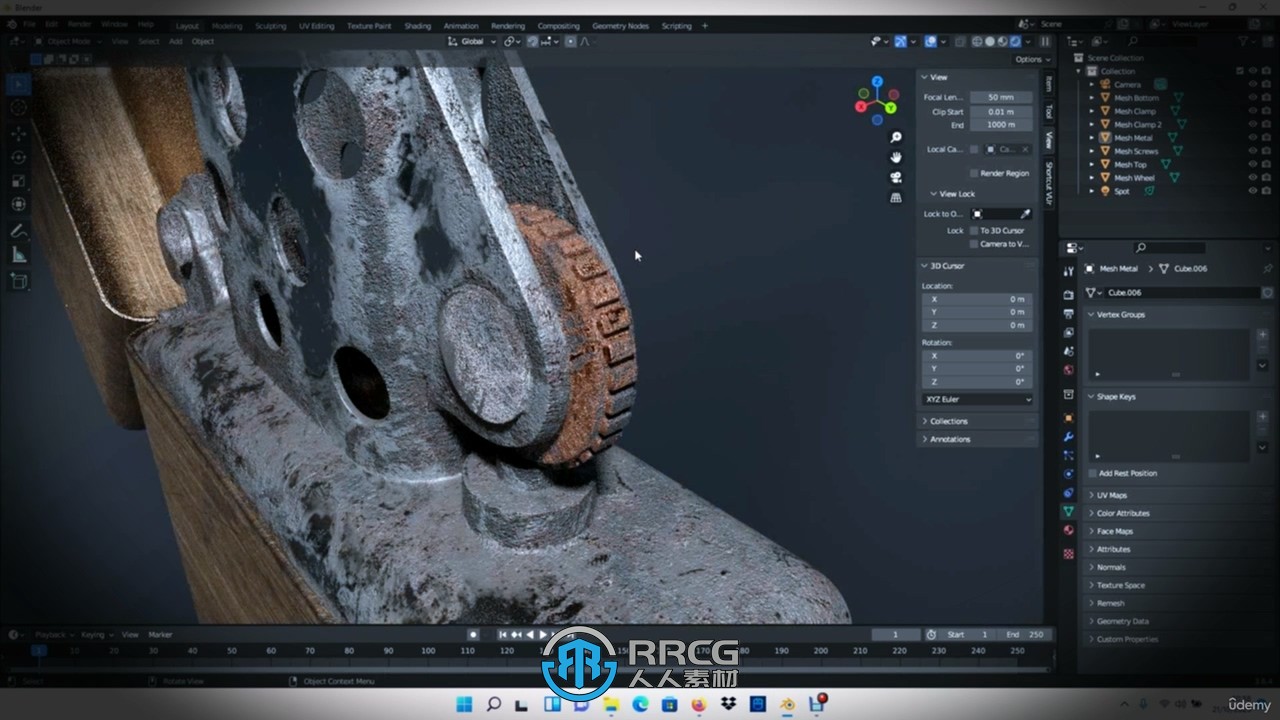The height and width of the screenshot is (720, 1280).
Task: Select the Rotate tool
Action: (x=18, y=157)
